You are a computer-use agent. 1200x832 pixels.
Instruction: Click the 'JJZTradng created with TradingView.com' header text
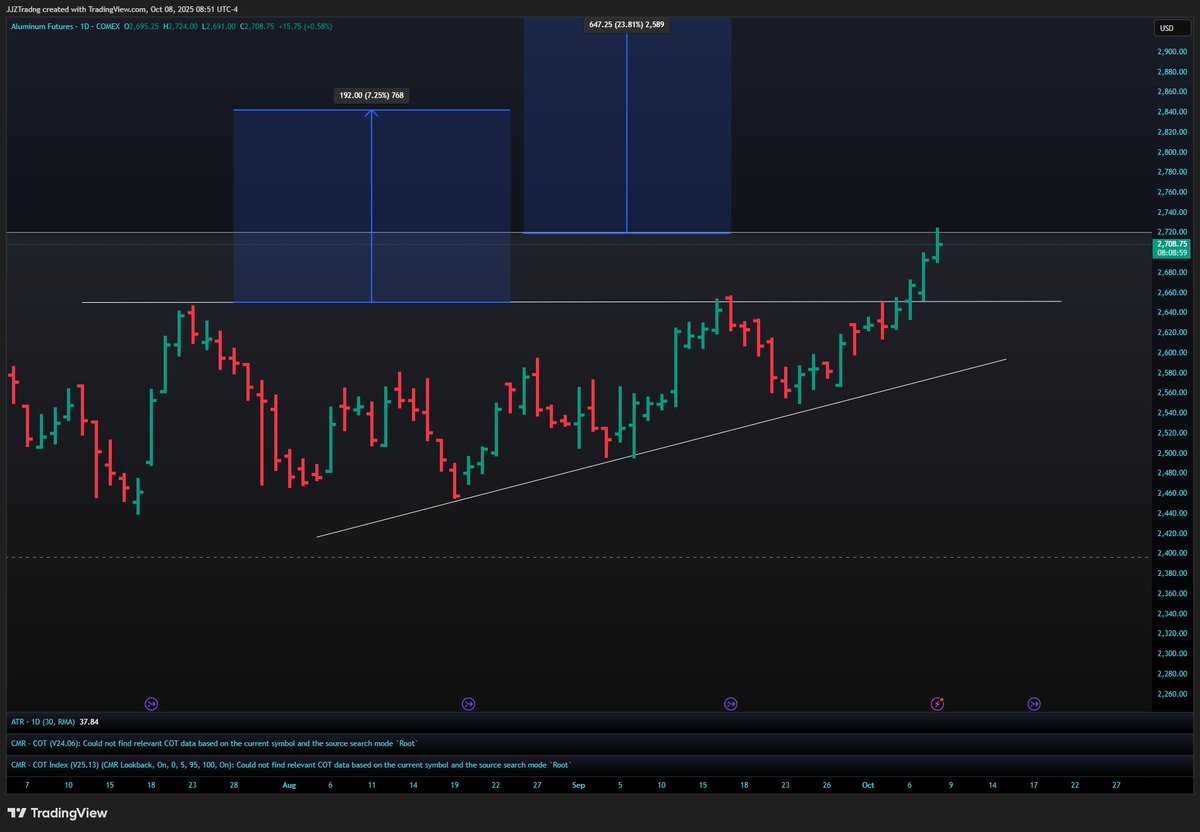[x=76, y=9]
